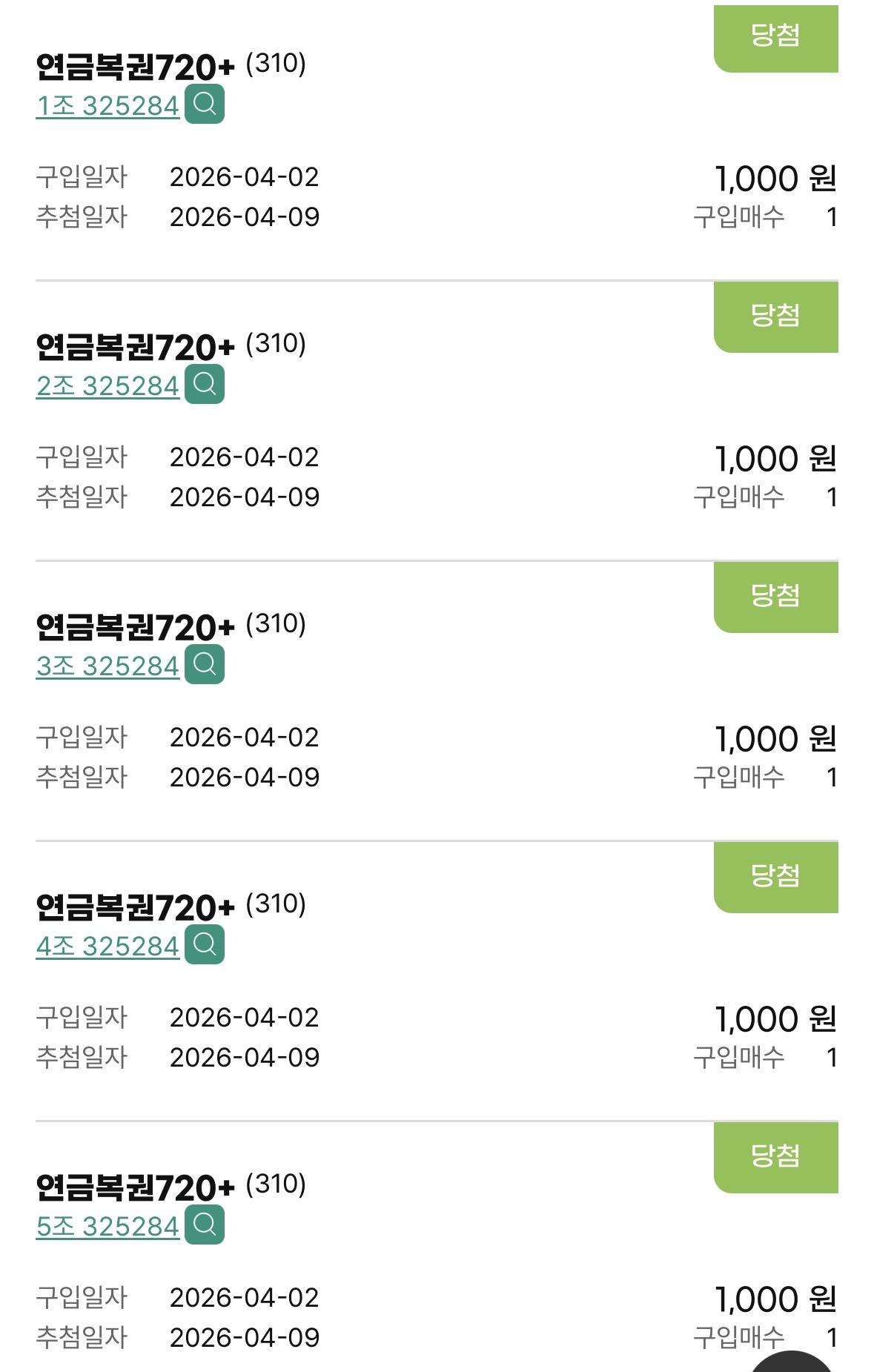Select the 연금복권720+ title of 5조 ticket

[x=135, y=1188]
